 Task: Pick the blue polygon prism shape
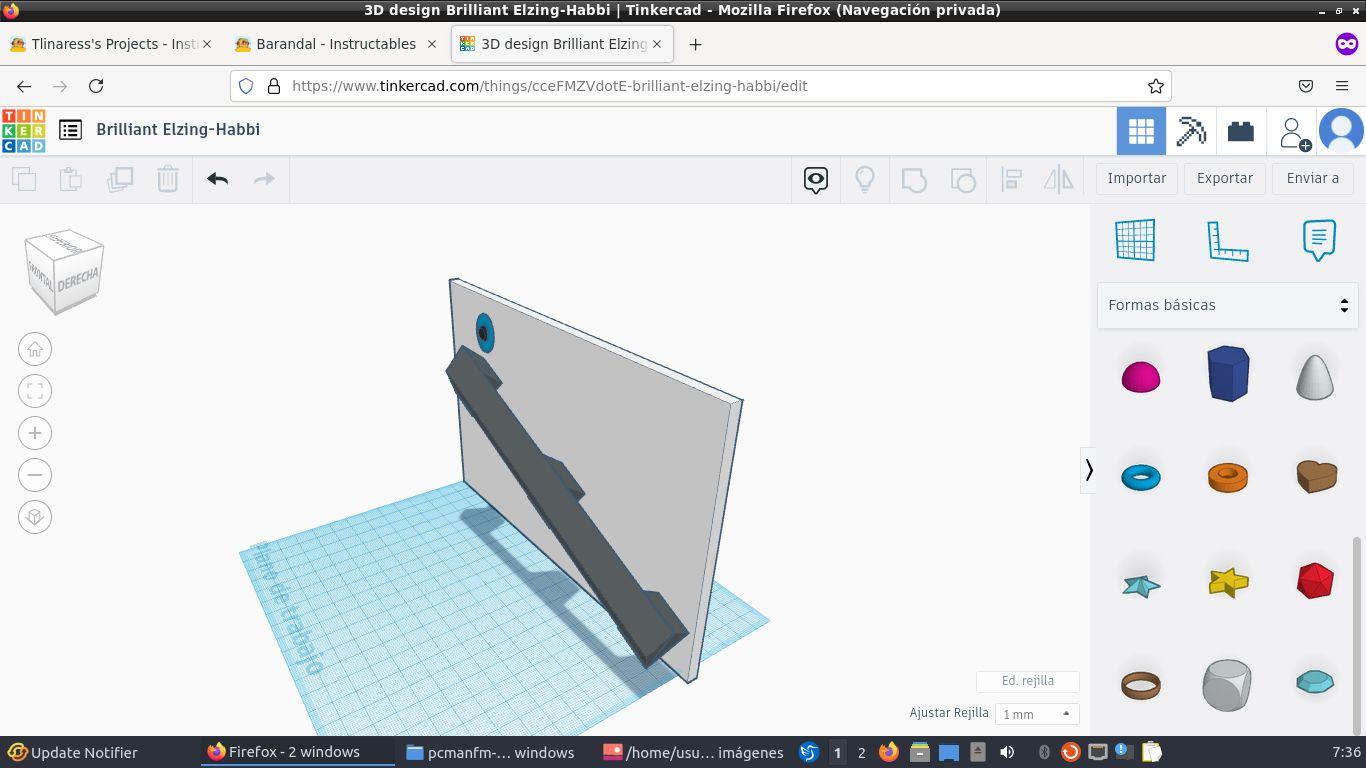(x=1228, y=374)
